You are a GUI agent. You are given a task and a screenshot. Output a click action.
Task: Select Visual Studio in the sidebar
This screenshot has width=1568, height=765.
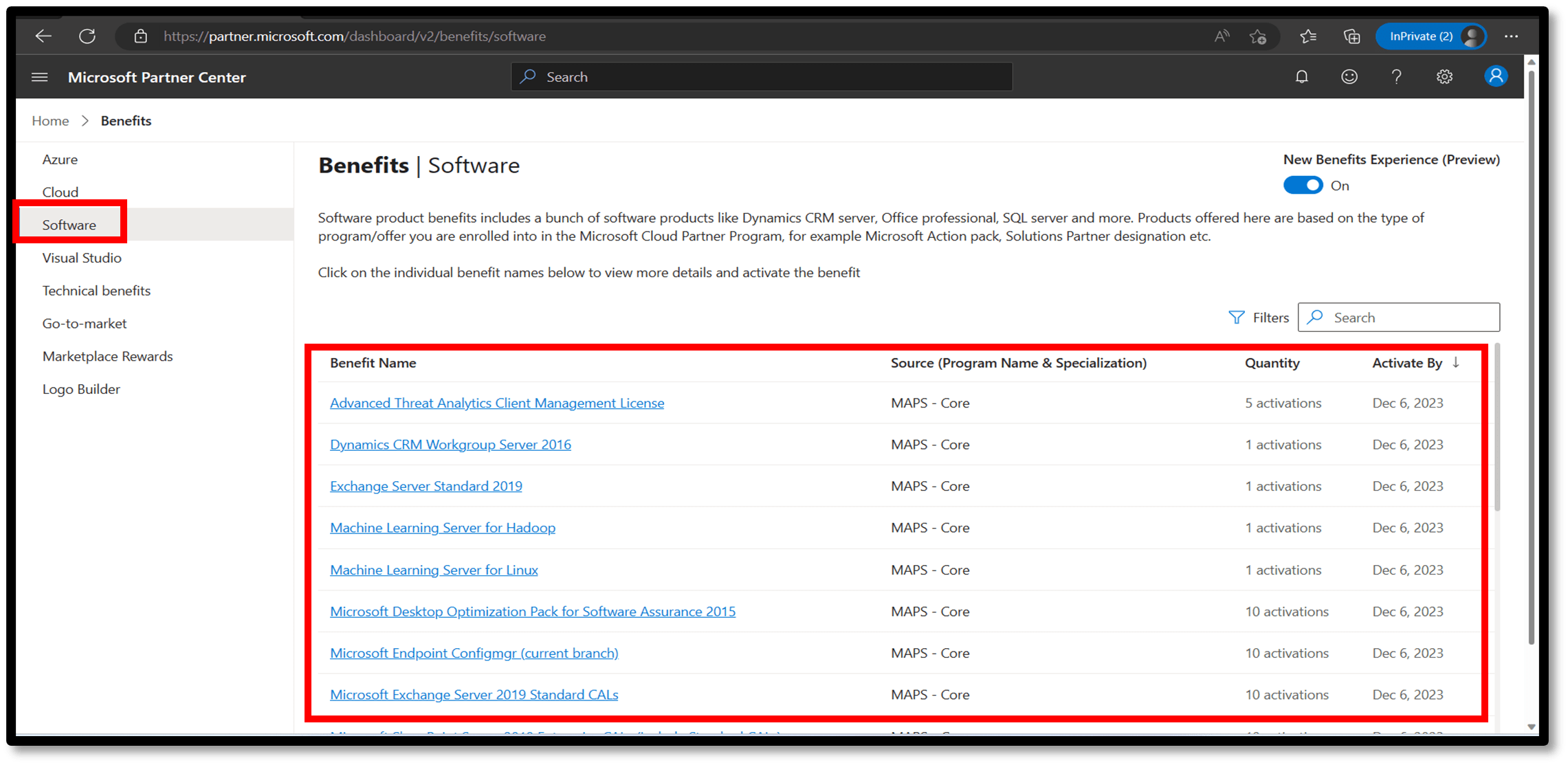click(x=81, y=257)
